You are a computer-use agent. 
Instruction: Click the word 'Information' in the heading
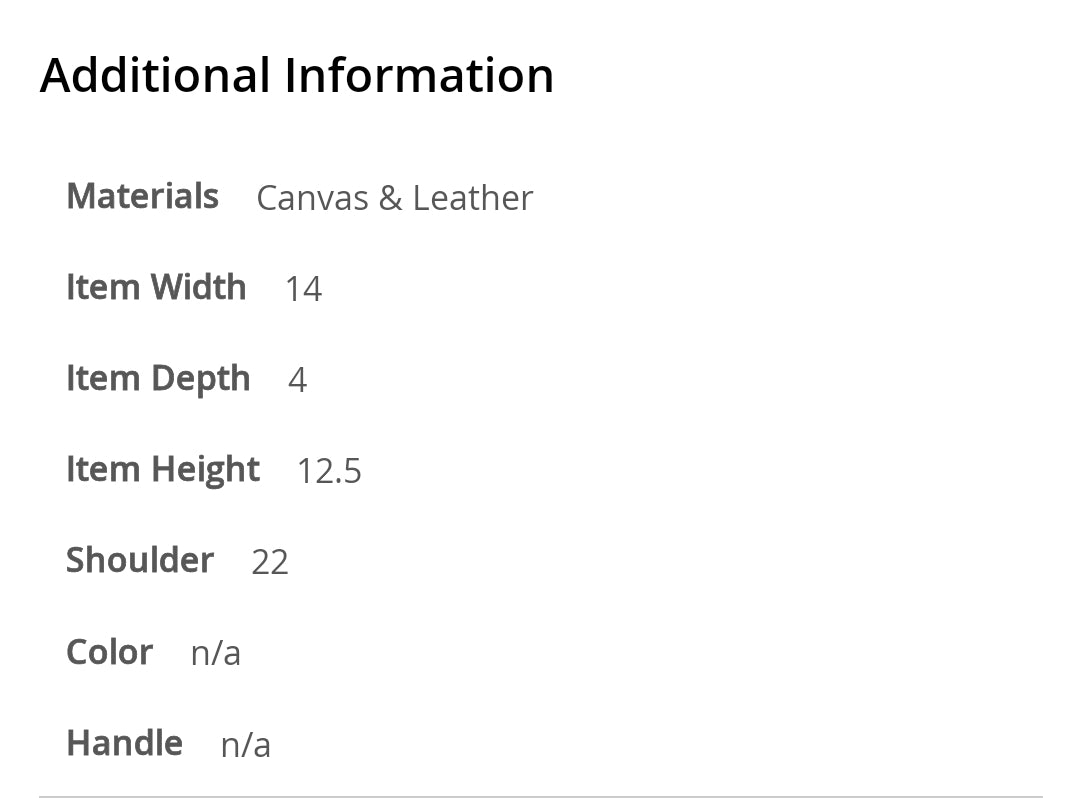pyautogui.click(x=419, y=75)
